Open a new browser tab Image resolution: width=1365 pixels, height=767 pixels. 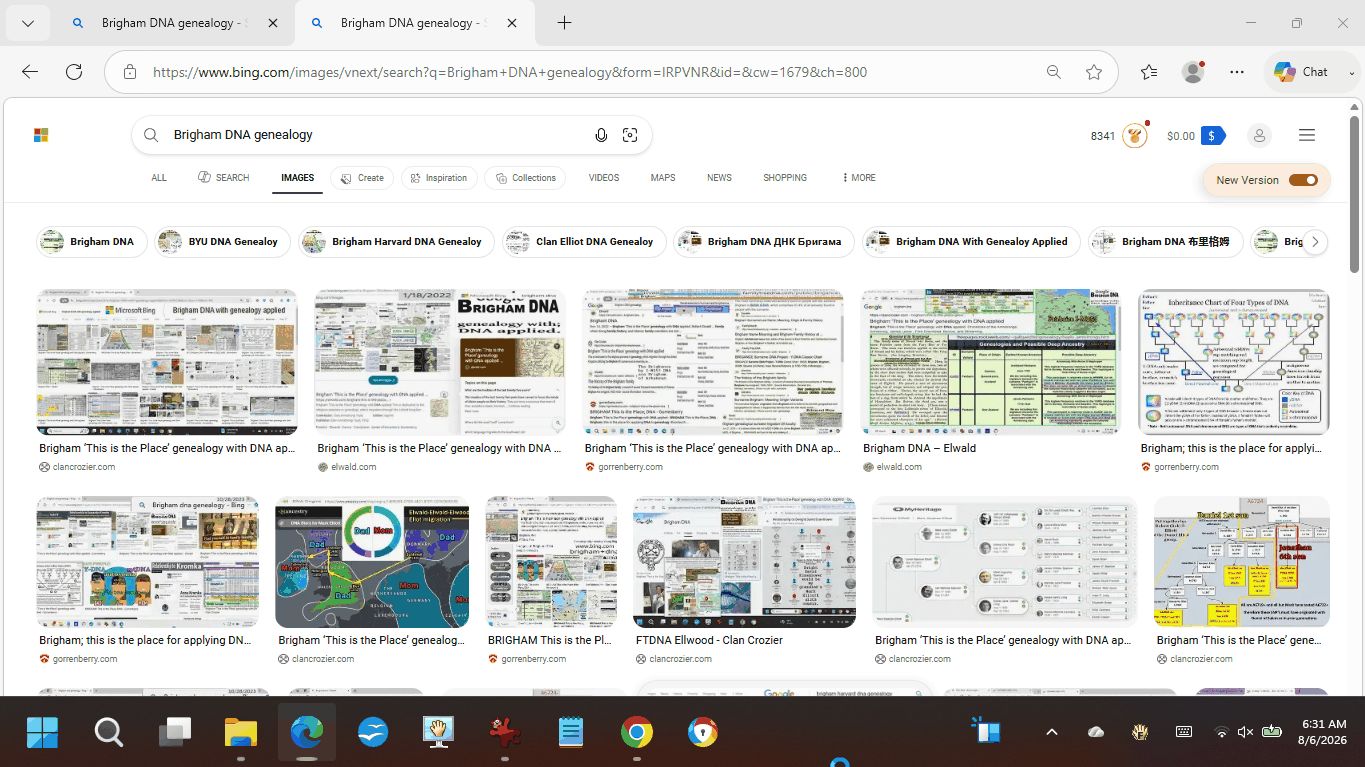pos(564,23)
